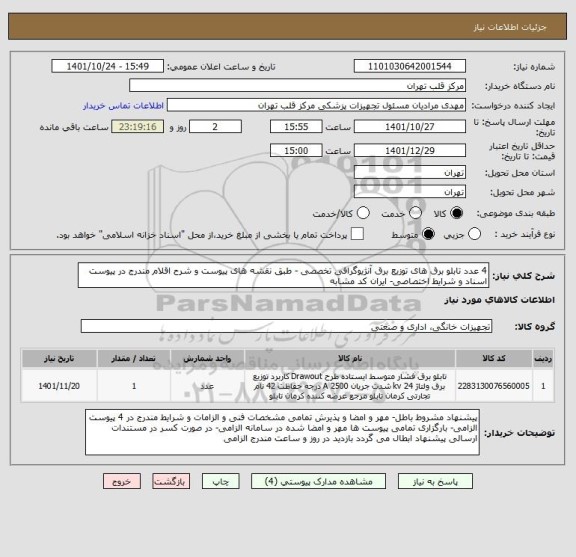Click the announcement date field 1401/10/24 - 15:49
This screenshot has height=557, width=576.
tap(108, 66)
